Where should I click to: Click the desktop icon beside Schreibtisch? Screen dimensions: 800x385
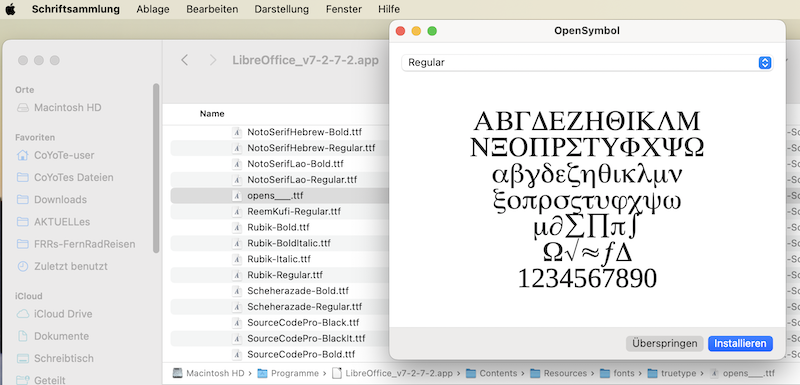pyautogui.click(x=22, y=358)
